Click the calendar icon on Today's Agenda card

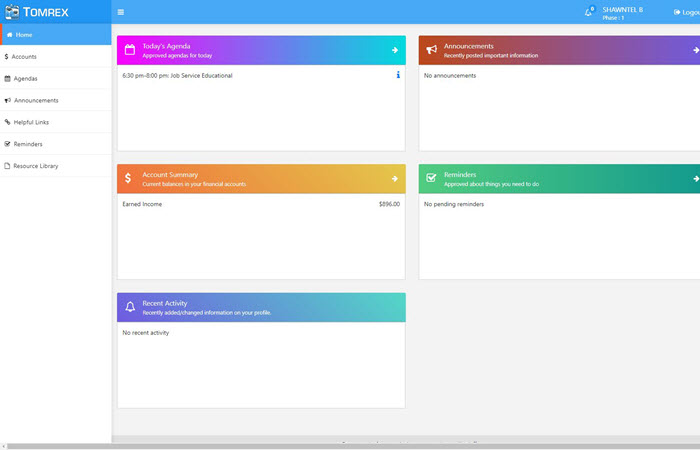click(129, 50)
